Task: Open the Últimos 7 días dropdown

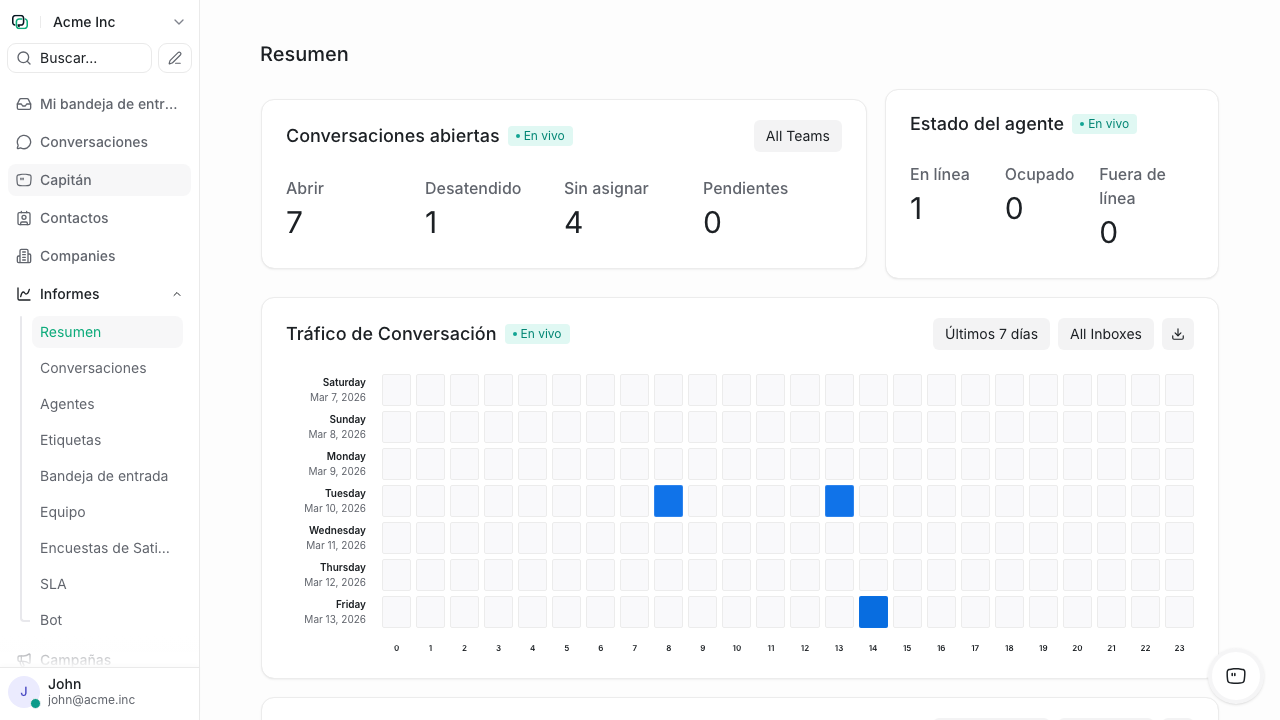Action: (991, 334)
